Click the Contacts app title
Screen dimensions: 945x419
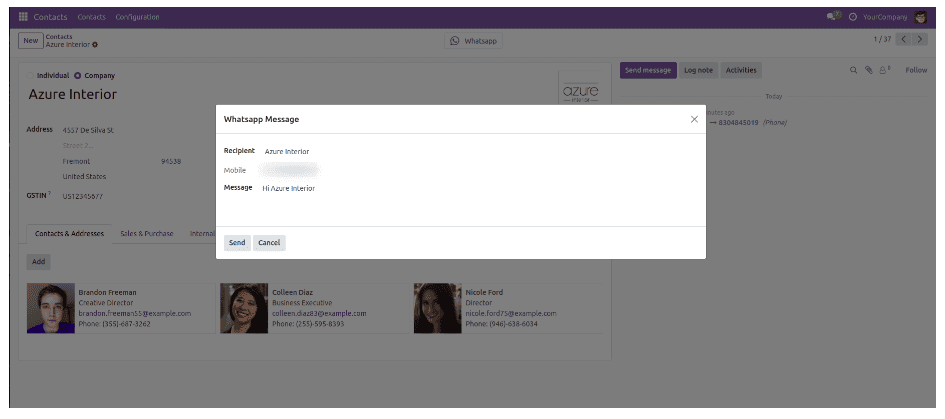pyautogui.click(x=51, y=17)
